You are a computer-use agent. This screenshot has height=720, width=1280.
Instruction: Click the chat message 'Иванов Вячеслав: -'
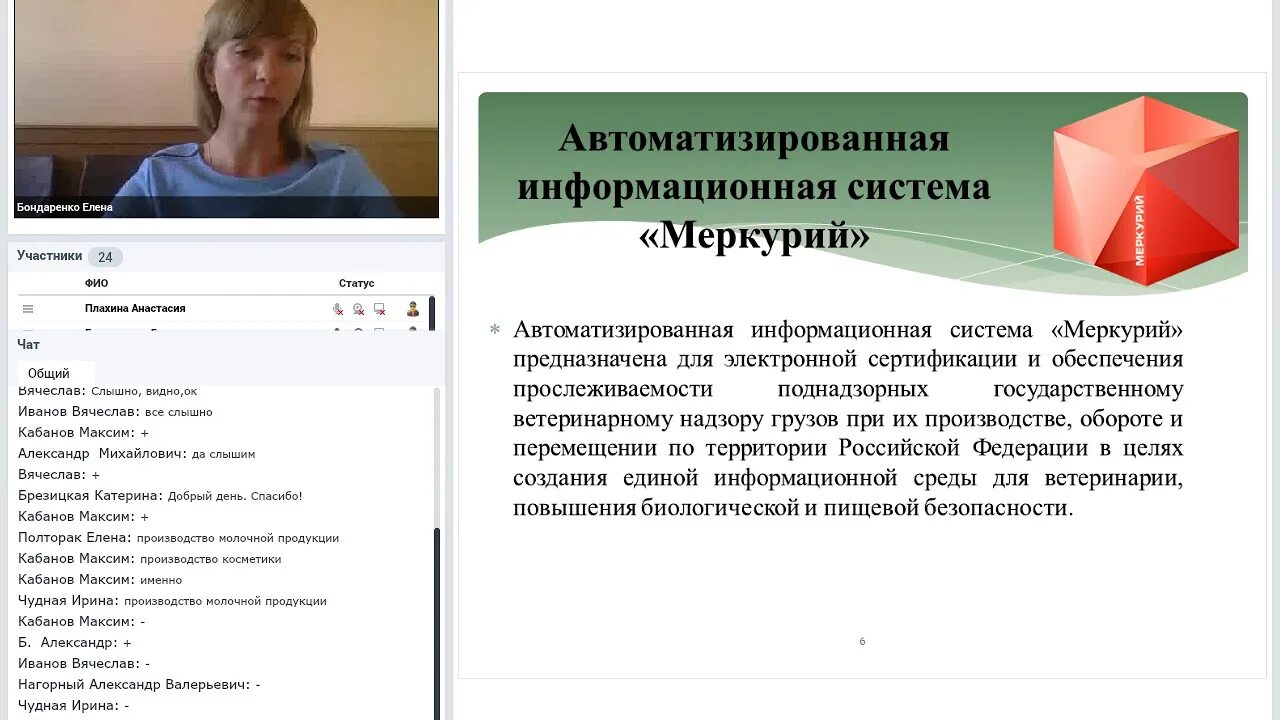coord(84,664)
